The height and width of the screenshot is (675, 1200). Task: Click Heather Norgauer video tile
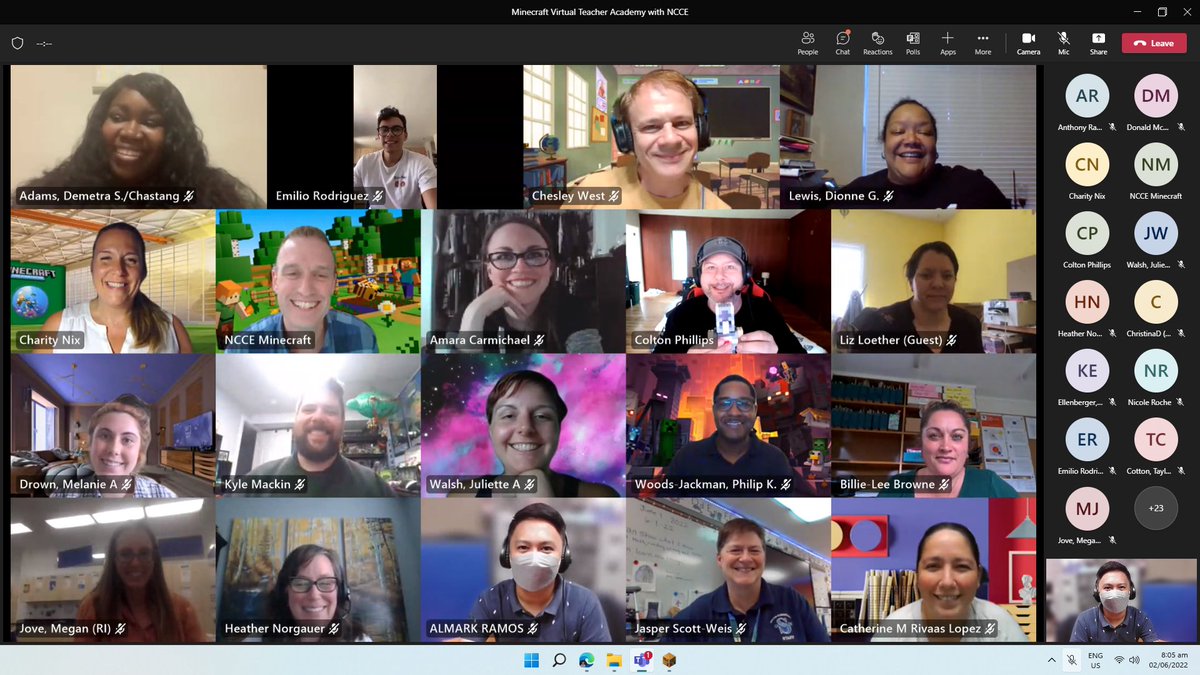coord(318,570)
